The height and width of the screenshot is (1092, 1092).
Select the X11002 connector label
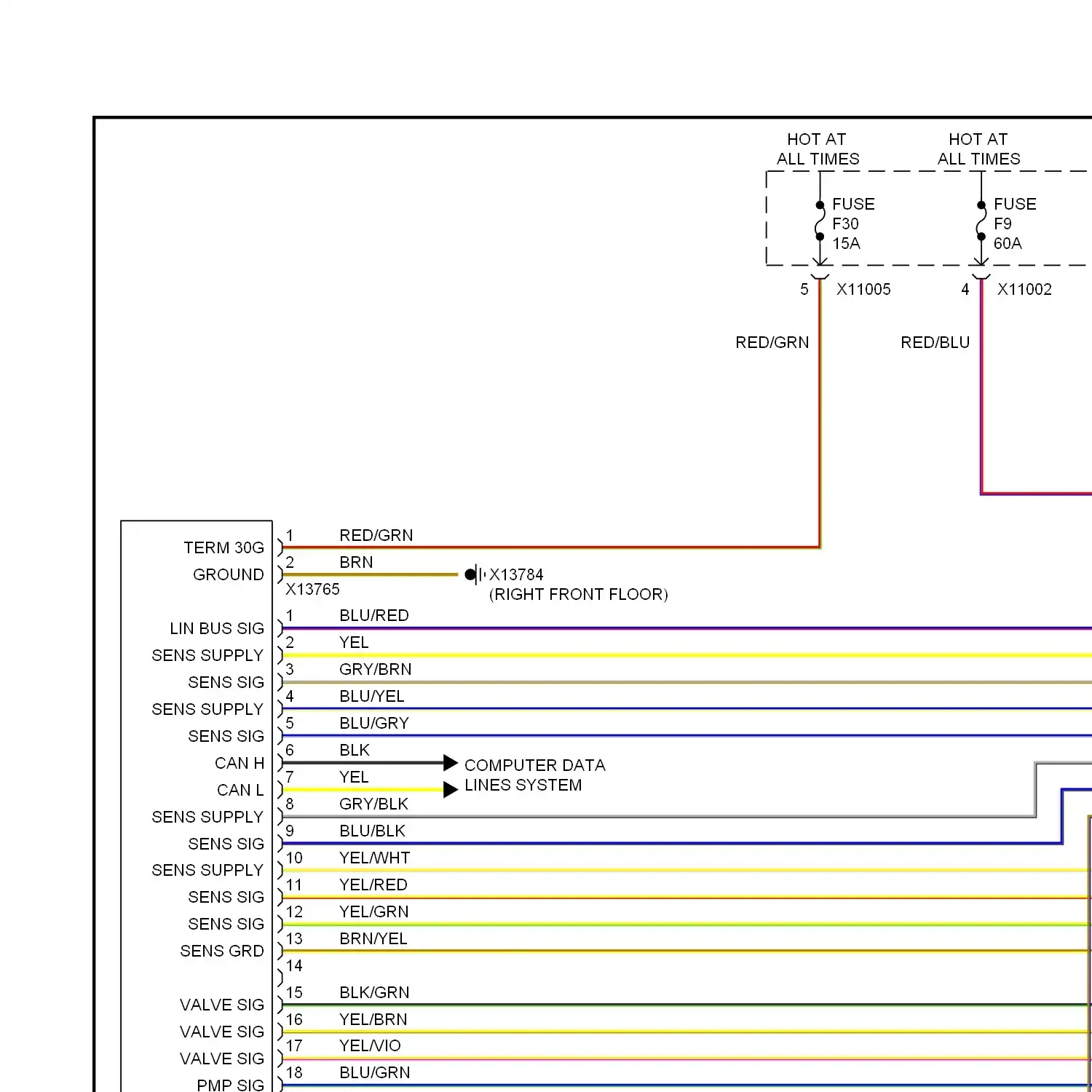click(x=1024, y=289)
